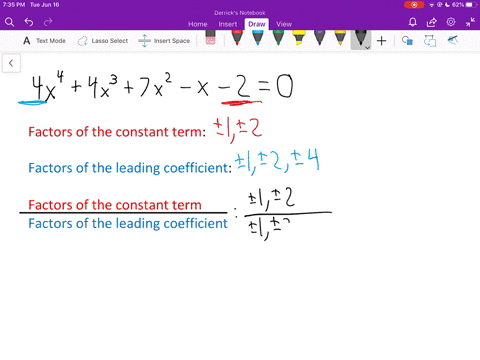Tap the status bar clock

[x=14, y=5]
